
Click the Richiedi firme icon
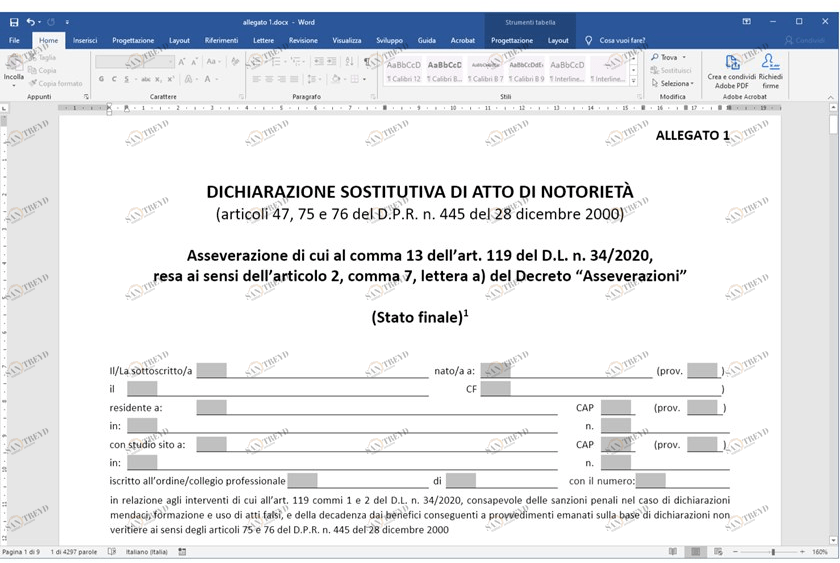coord(770,71)
